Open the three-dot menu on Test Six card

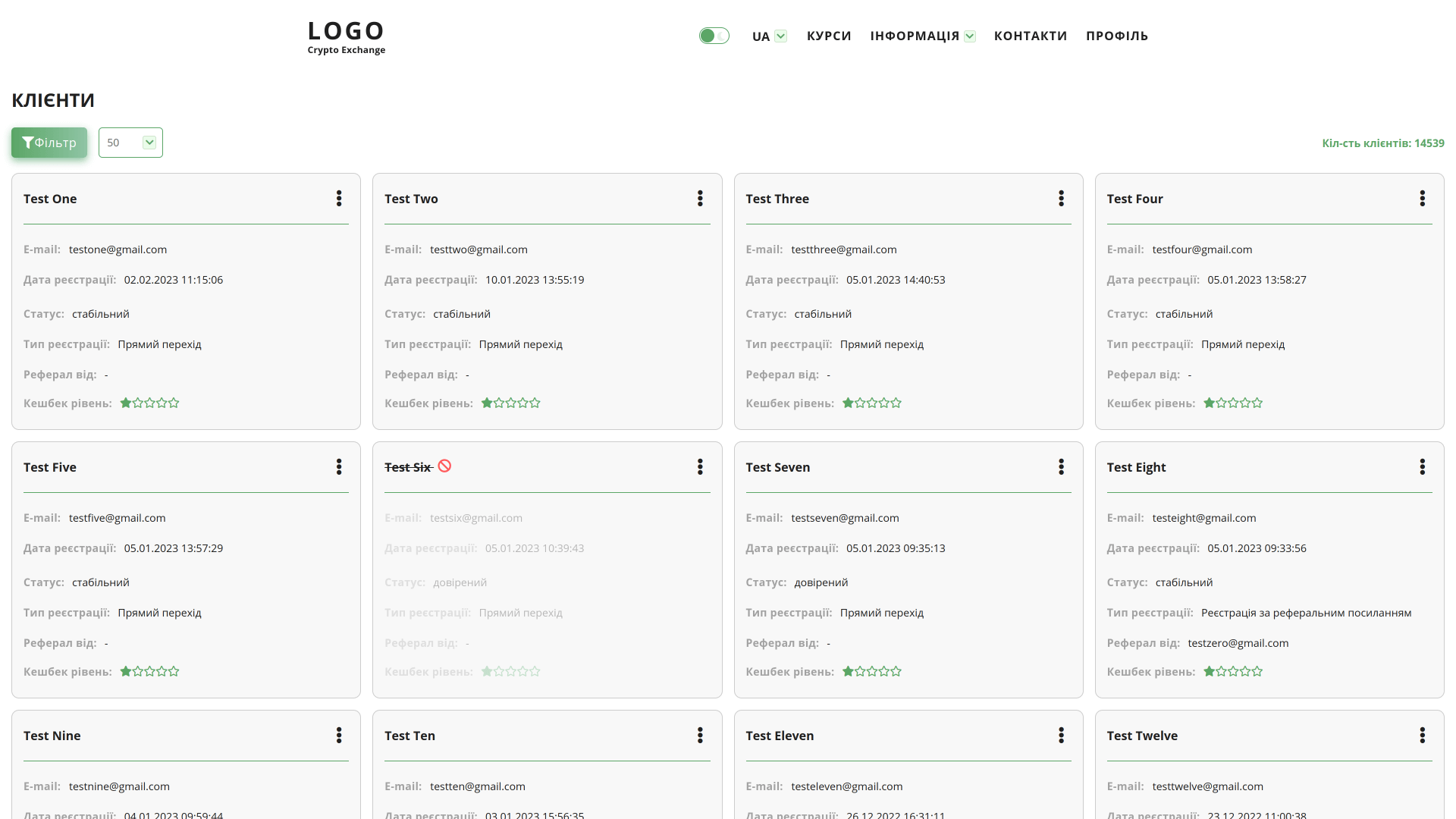700,467
